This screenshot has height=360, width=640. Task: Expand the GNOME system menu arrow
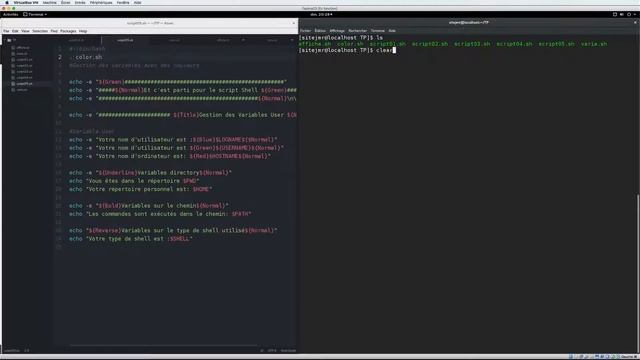[635, 14]
